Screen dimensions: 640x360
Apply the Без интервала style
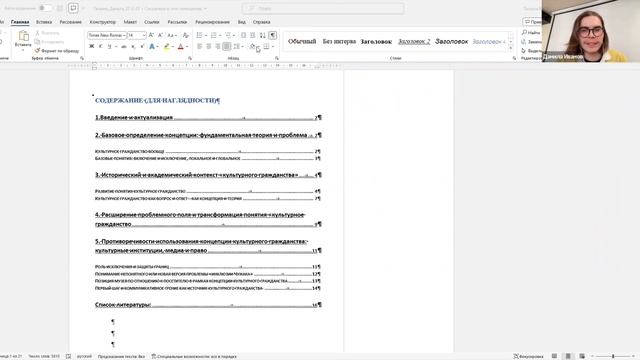339,41
